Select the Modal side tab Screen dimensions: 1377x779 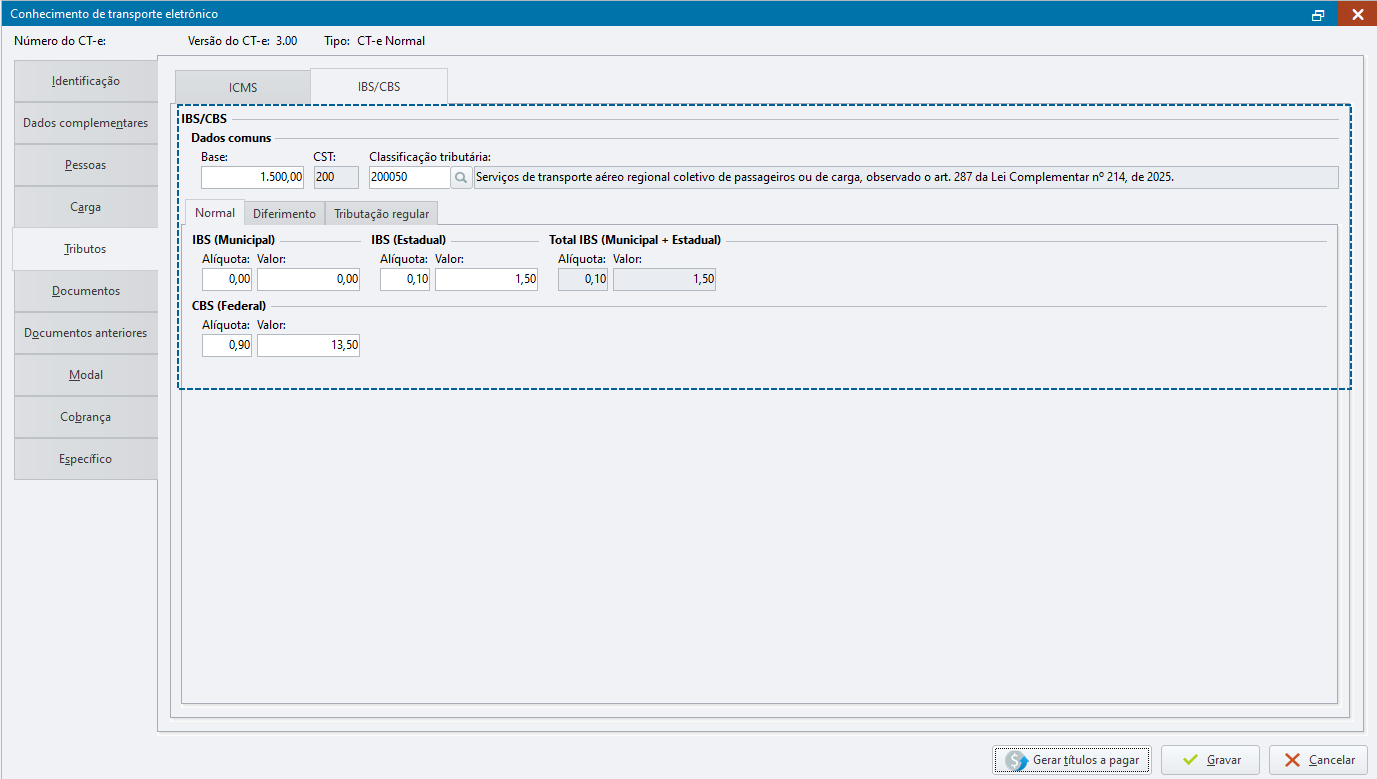click(x=86, y=375)
